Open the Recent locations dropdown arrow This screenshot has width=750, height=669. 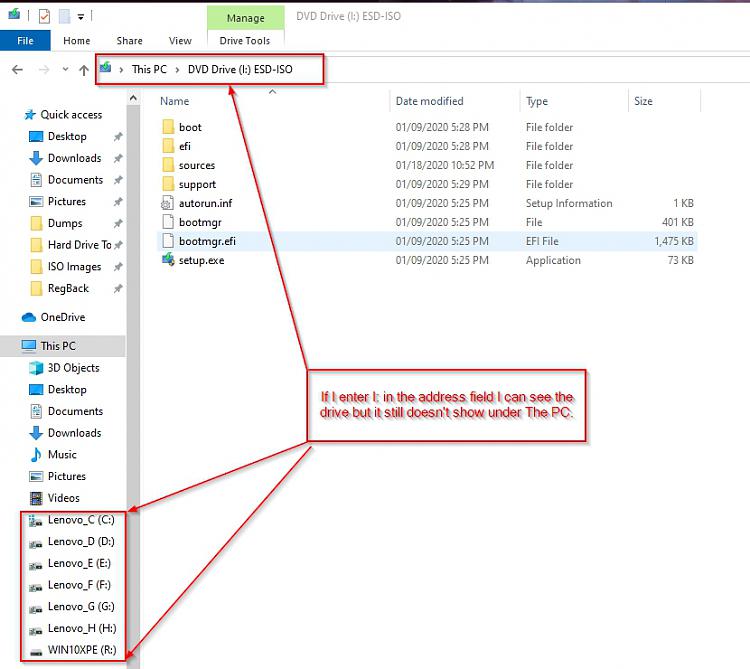tap(65, 69)
